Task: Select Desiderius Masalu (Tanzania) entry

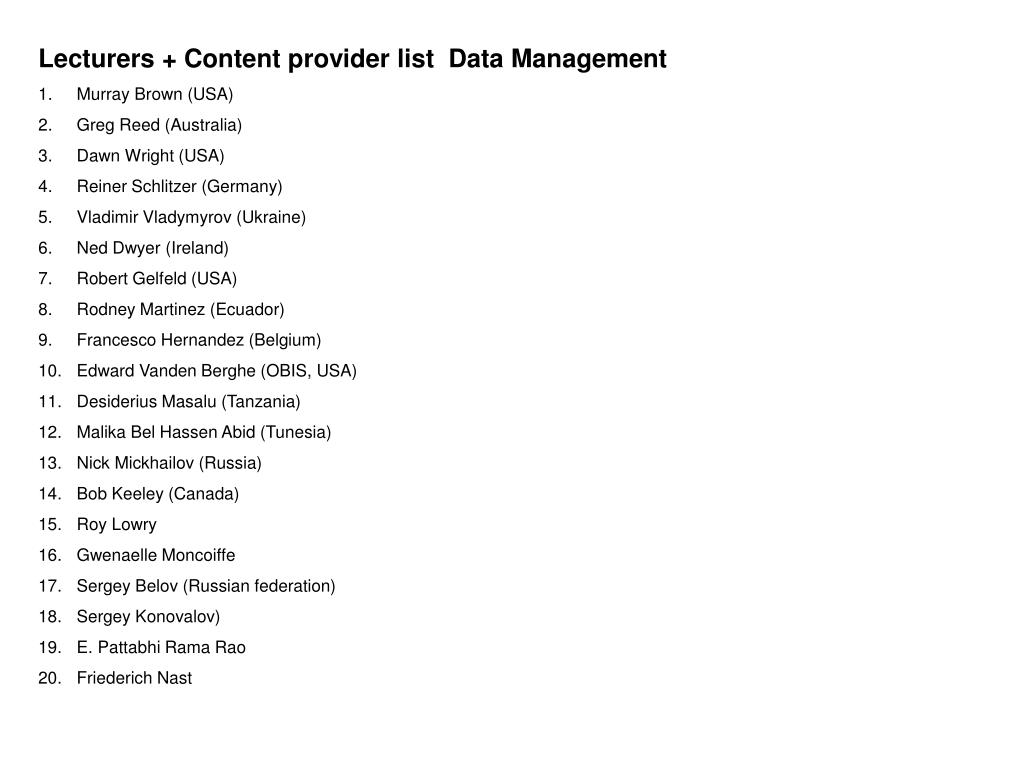Action: pos(189,401)
